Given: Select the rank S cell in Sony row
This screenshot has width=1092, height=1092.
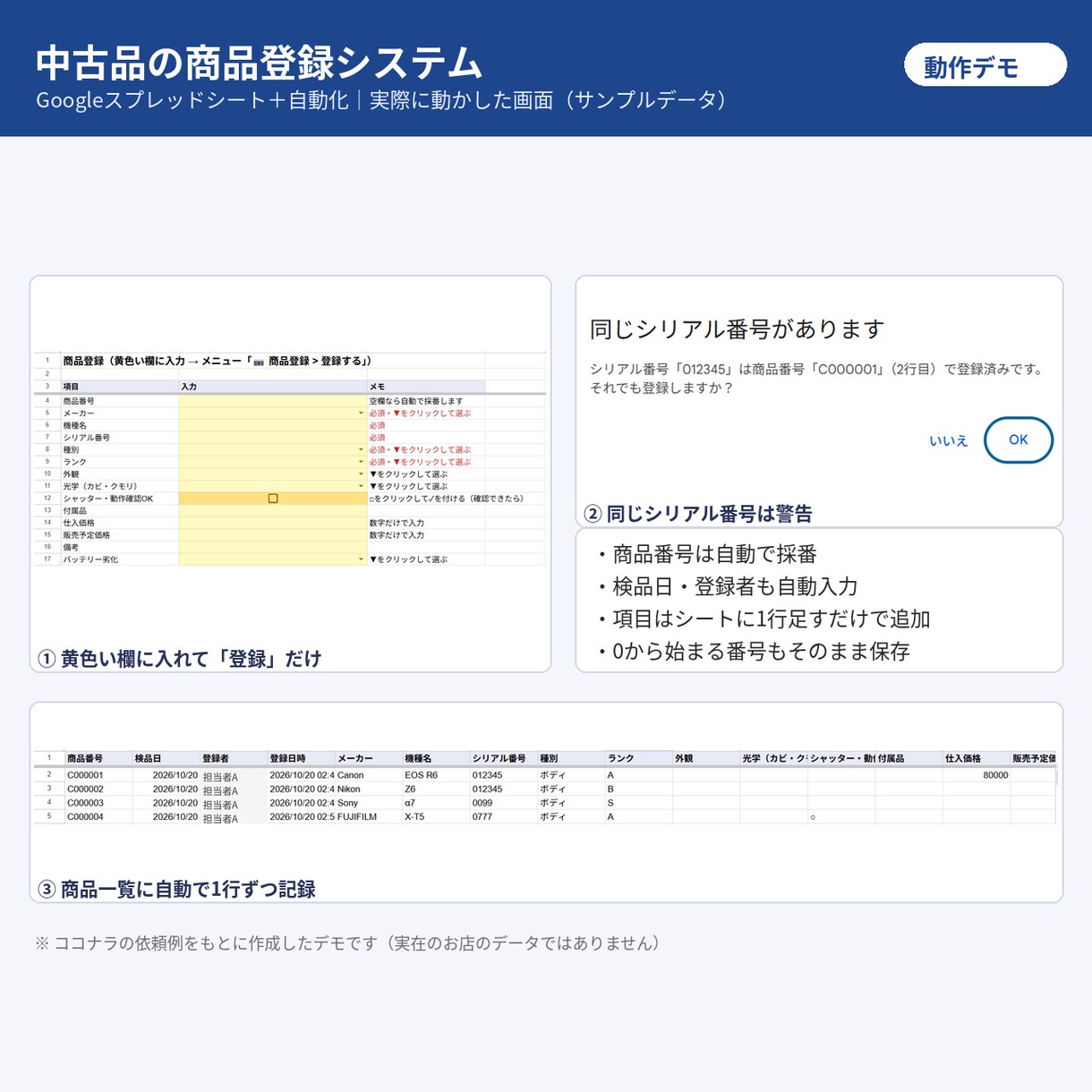Looking at the screenshot, I should point(638,803).
